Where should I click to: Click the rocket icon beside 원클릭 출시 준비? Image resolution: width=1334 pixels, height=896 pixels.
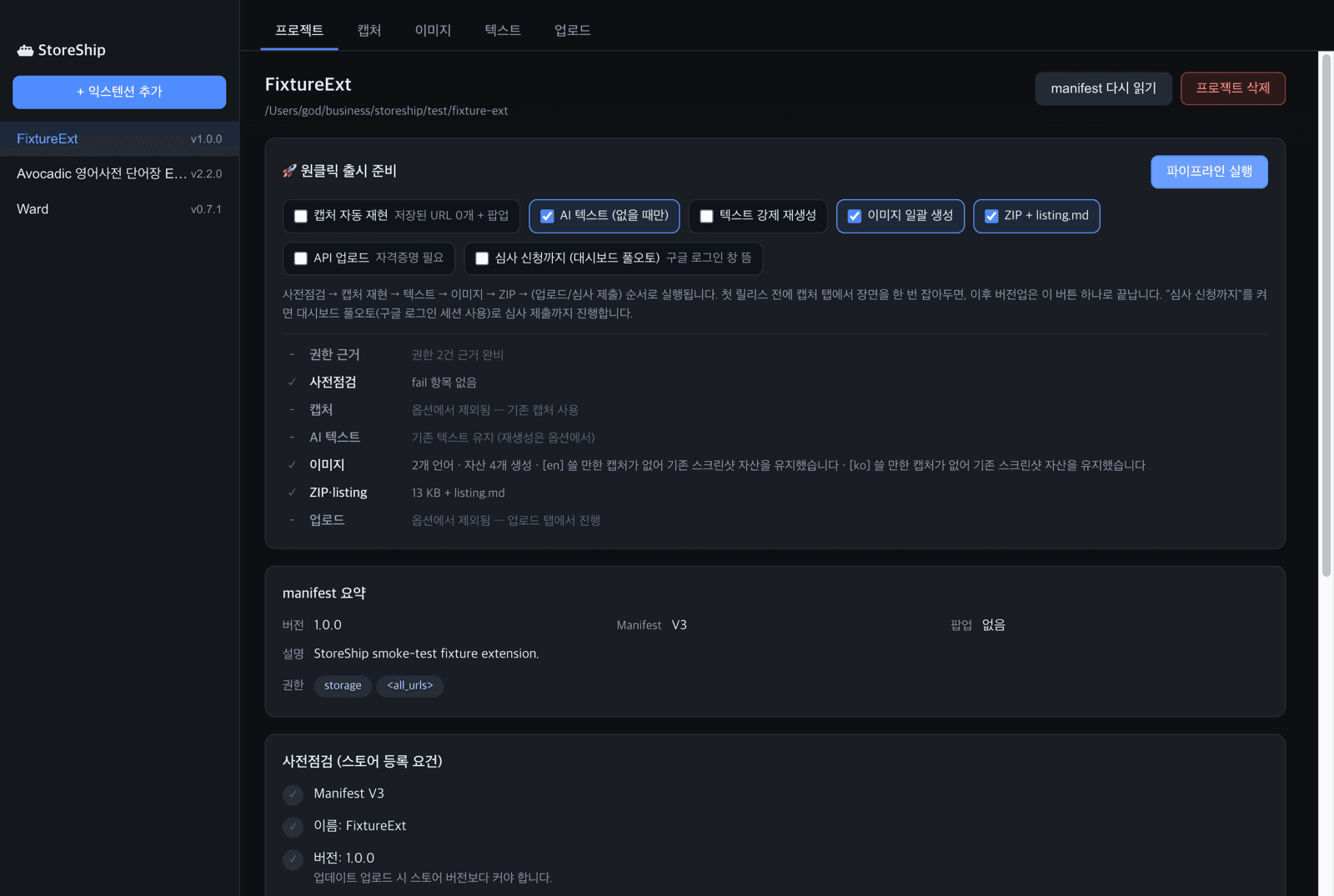point(289,171)
